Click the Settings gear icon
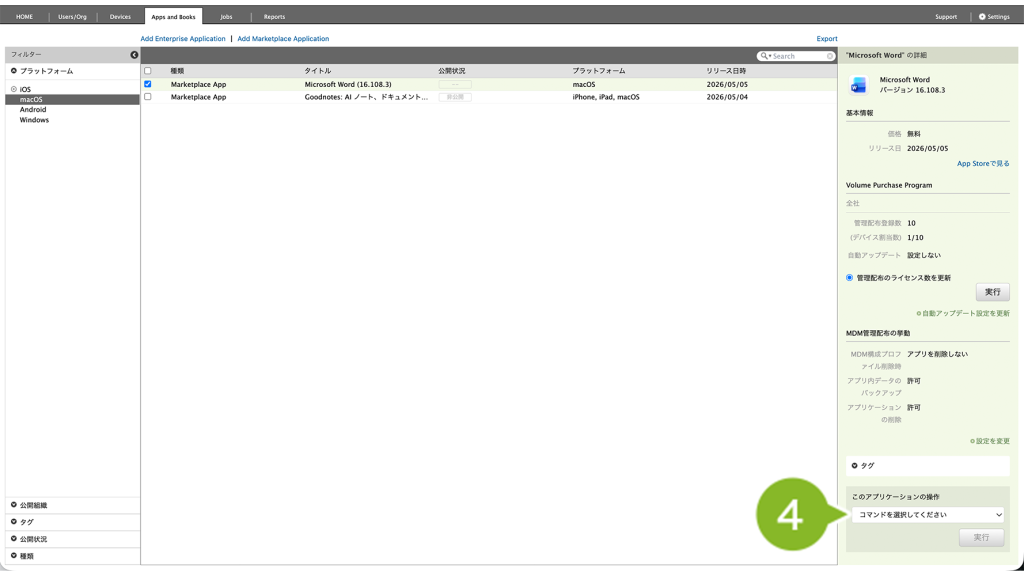Viewport: 1024px width, 576px height. 982,17
